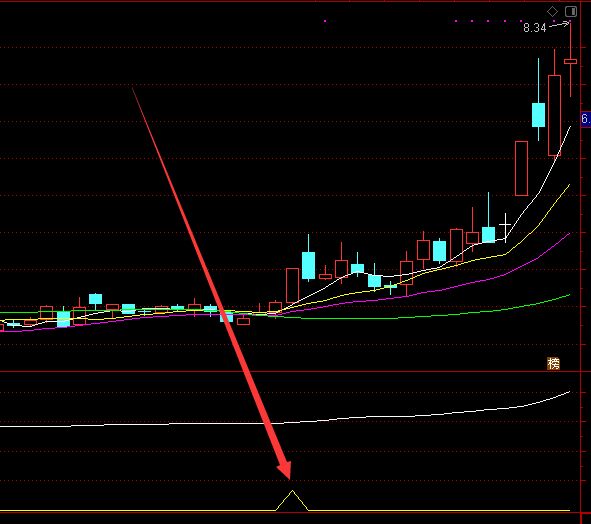The image size is (591, 524).
Task: Click the yellow signal spike in bottom indicator
Action: point(292,500)
